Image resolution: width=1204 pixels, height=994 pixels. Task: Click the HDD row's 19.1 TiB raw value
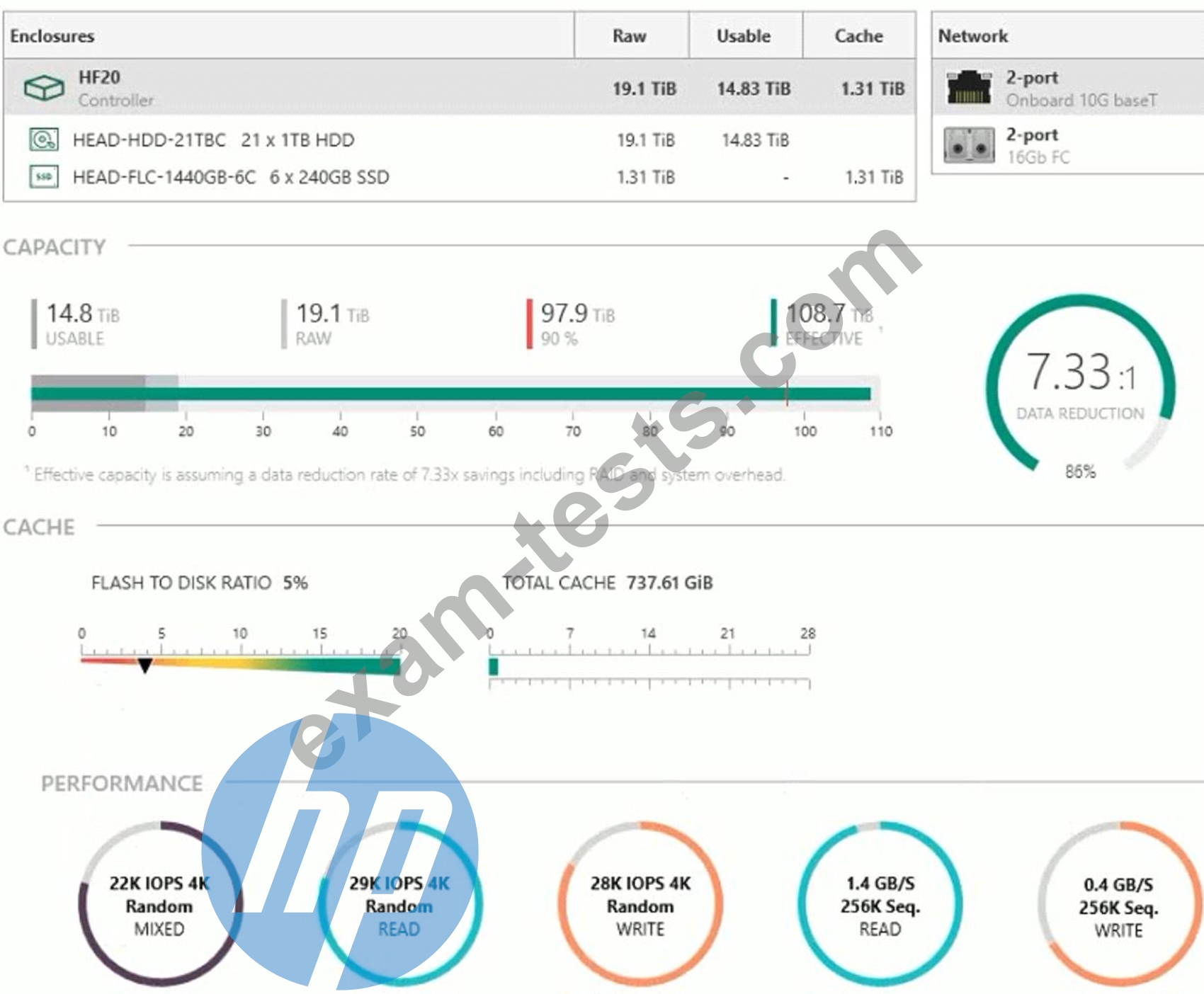coord(645,140)
